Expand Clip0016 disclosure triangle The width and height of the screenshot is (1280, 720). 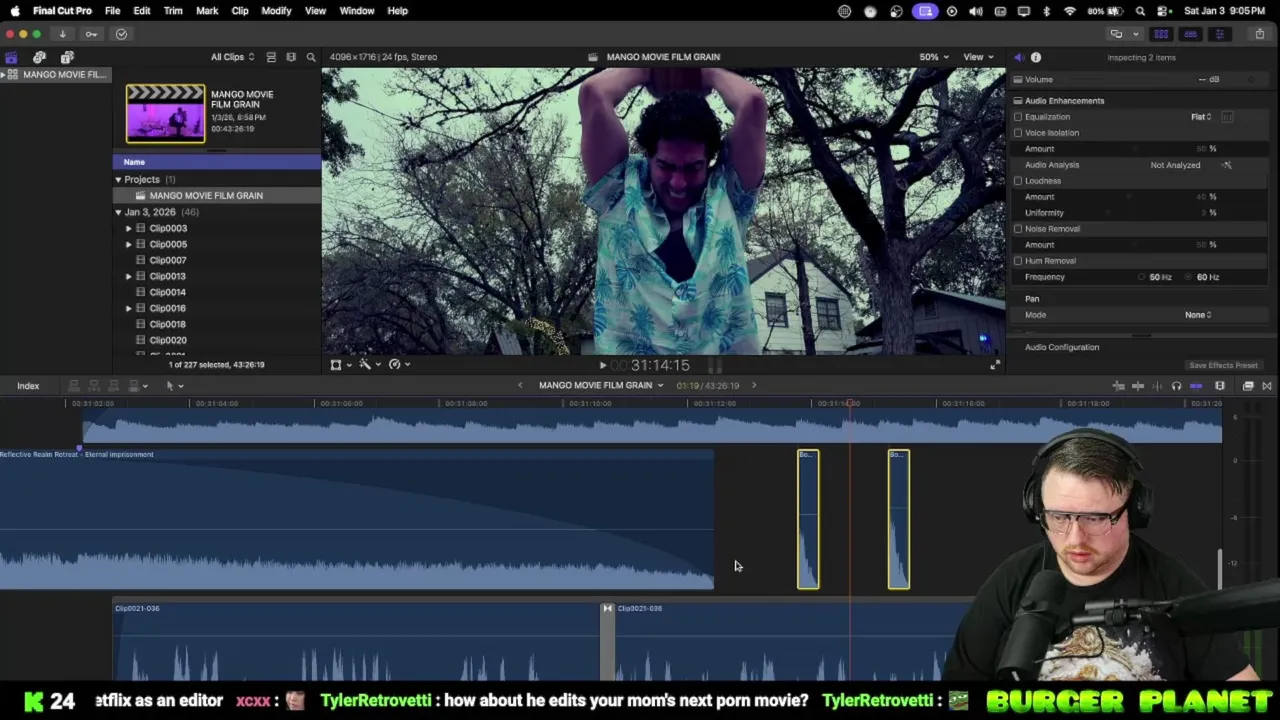128,308
